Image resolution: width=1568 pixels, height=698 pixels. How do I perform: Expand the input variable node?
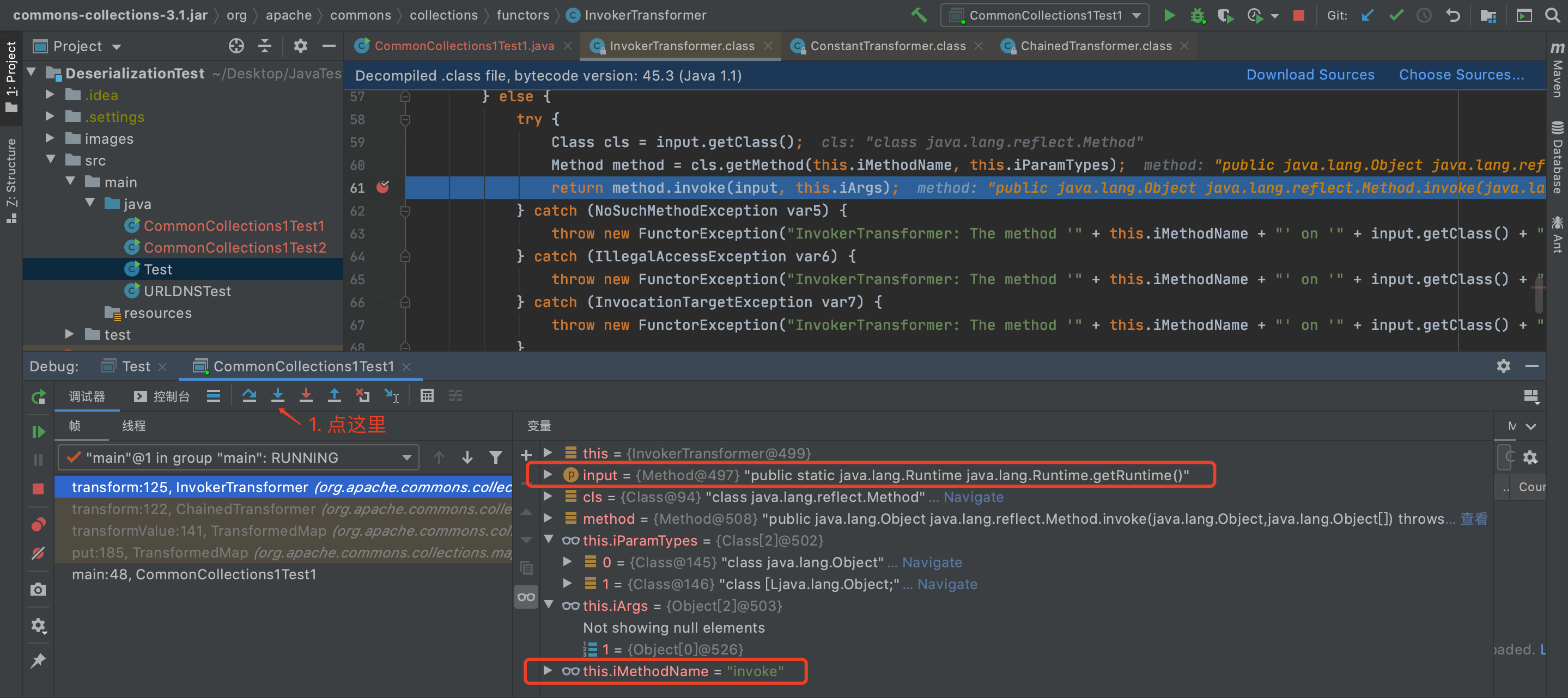[x=547, y=475]
